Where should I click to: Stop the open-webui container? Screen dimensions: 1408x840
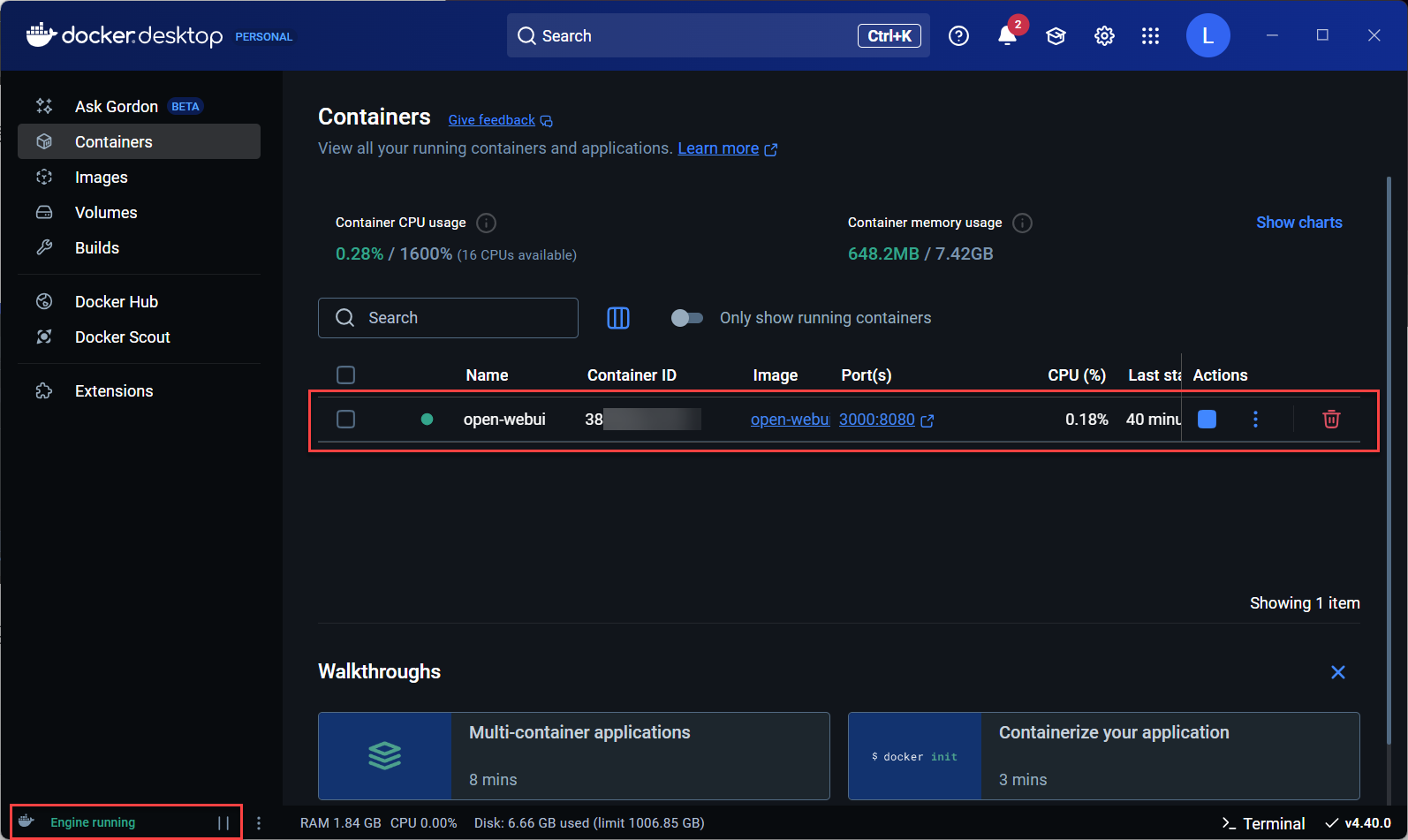(1207, 419)
